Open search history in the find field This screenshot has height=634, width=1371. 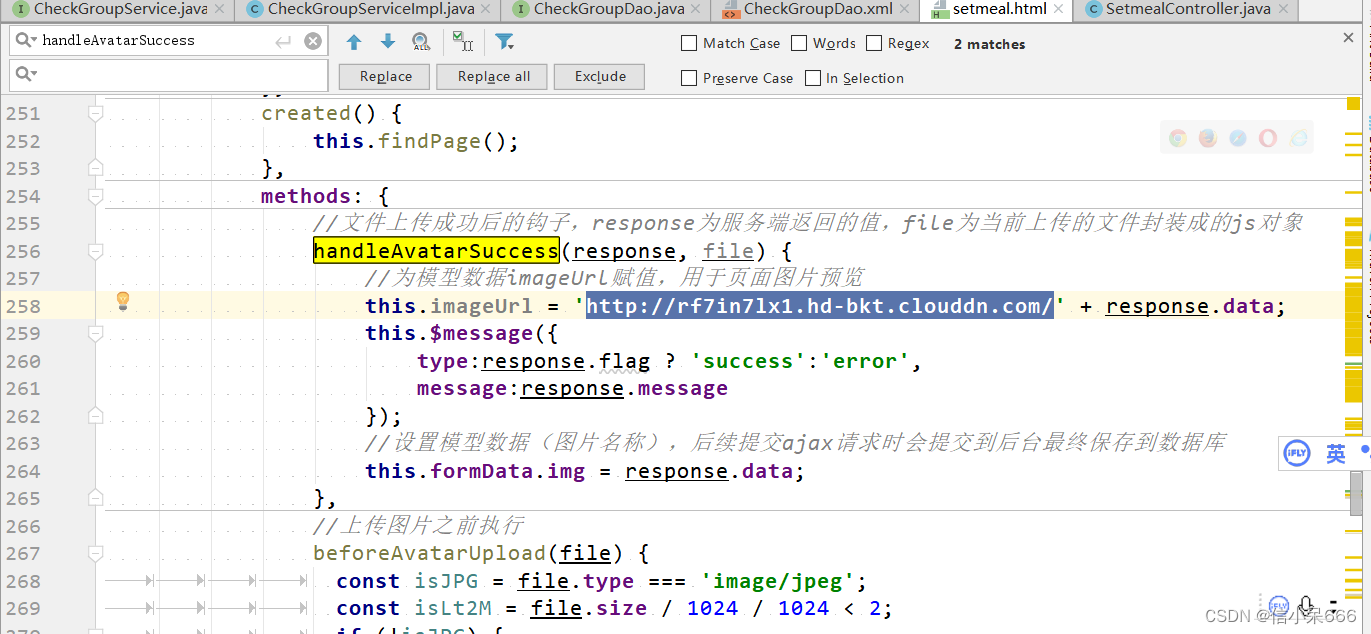pos(25,41)
